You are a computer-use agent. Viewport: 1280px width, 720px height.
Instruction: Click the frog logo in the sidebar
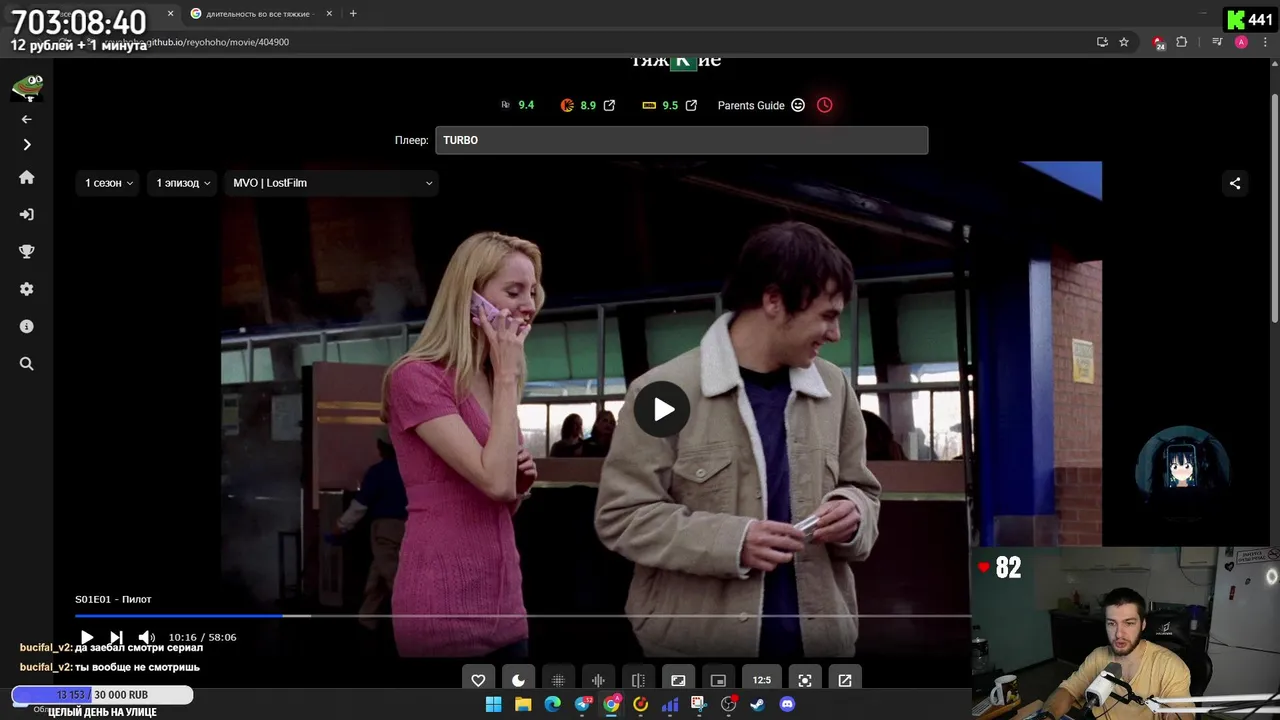click(x=27, y=87)
